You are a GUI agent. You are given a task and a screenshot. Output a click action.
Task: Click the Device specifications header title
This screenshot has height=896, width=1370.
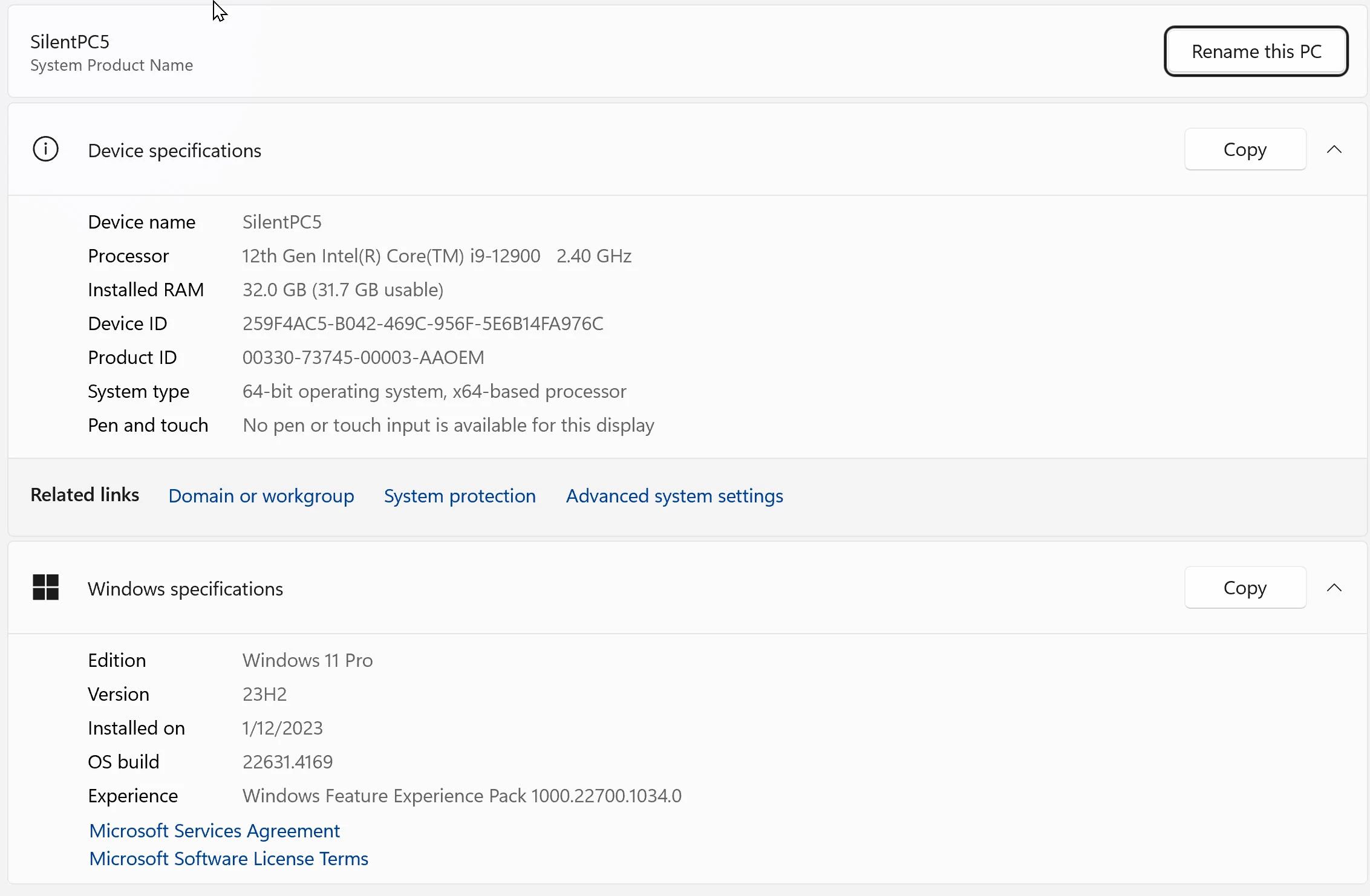pos(174,151)
